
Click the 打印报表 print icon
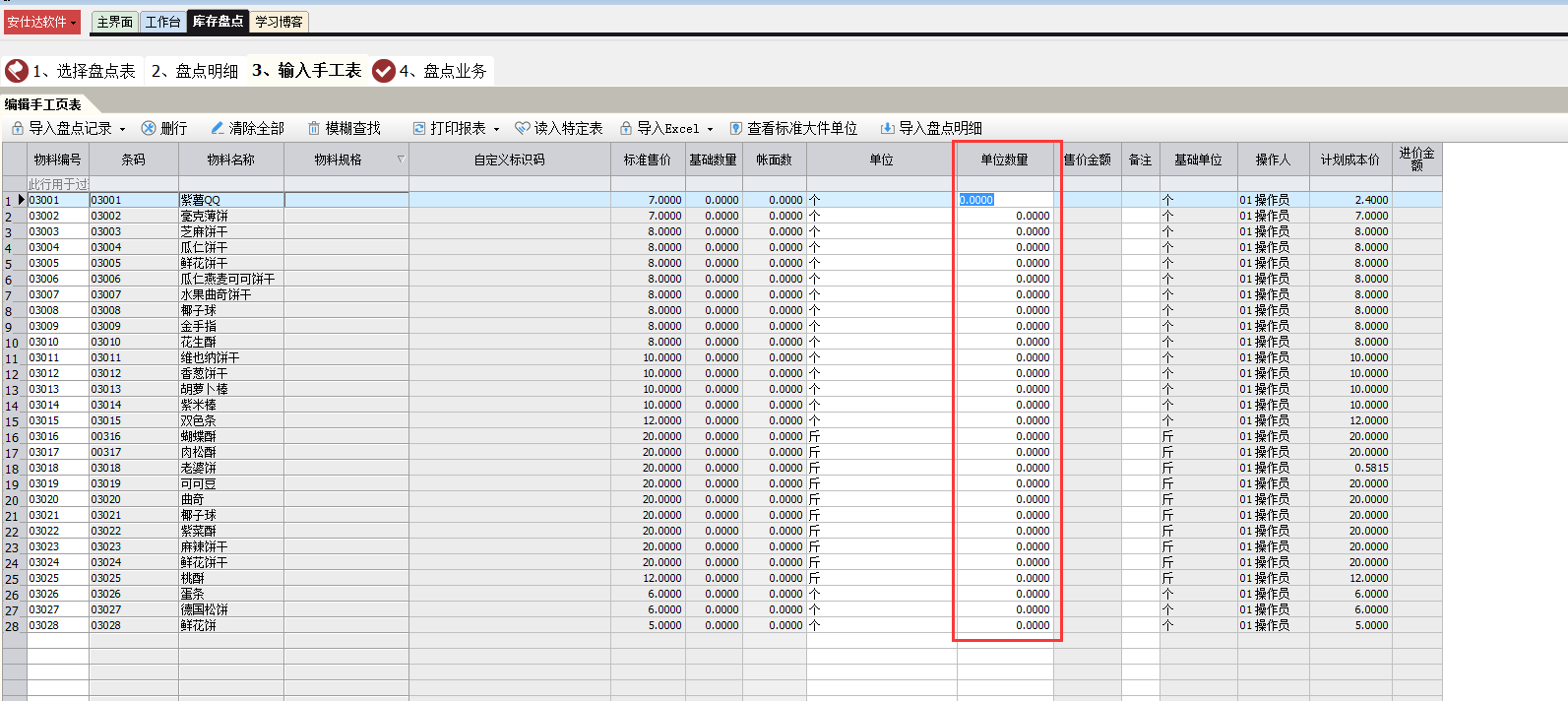pos(419,128)
